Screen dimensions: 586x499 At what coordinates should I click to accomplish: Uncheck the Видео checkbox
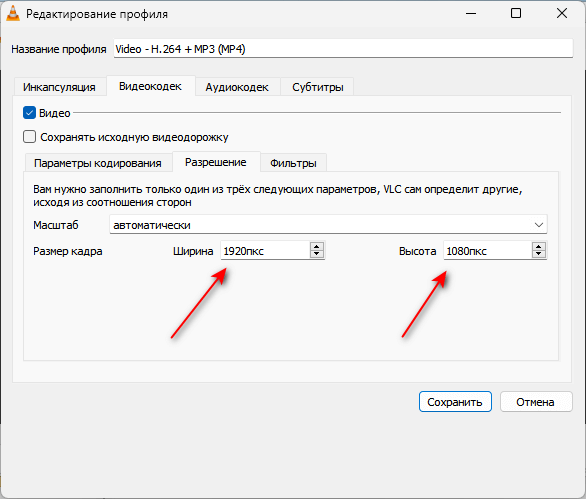pos(30,113)
